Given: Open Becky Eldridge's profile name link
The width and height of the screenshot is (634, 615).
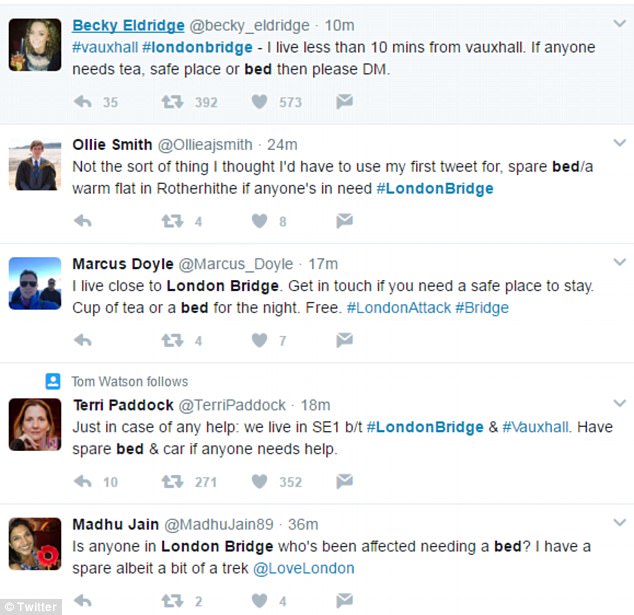Looking at the screenshot, I should point(127,26).
